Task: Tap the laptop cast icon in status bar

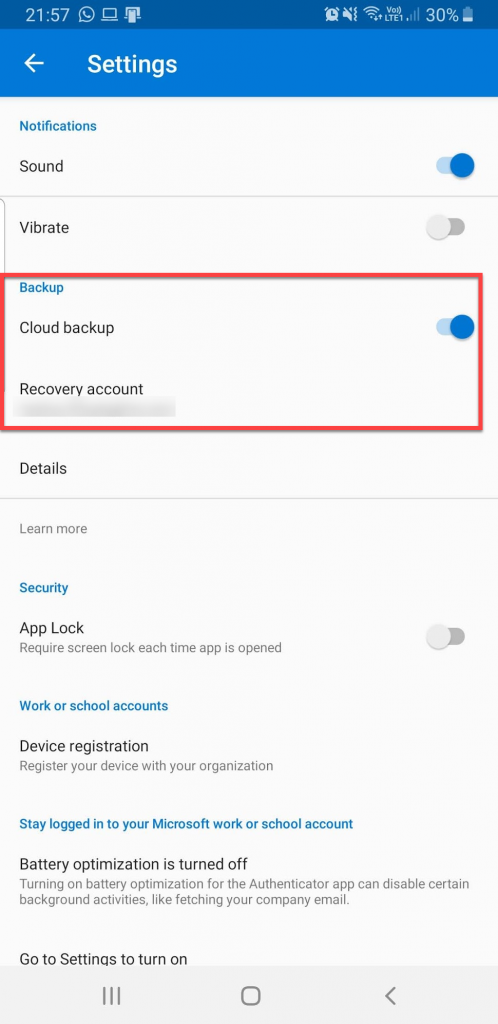Action: pyautogui.click(x=109, y=14)
